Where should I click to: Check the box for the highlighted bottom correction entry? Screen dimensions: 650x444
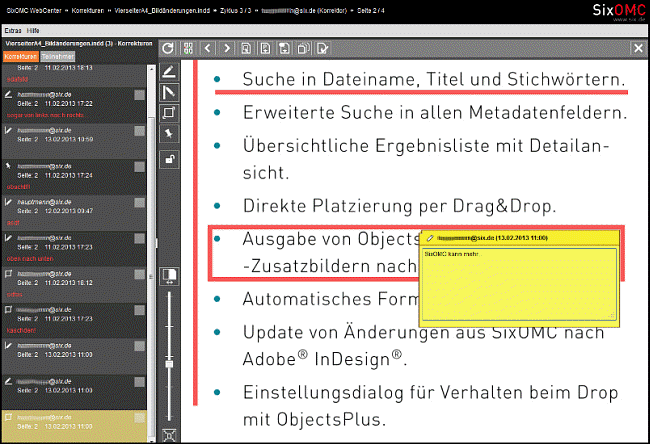140,418
